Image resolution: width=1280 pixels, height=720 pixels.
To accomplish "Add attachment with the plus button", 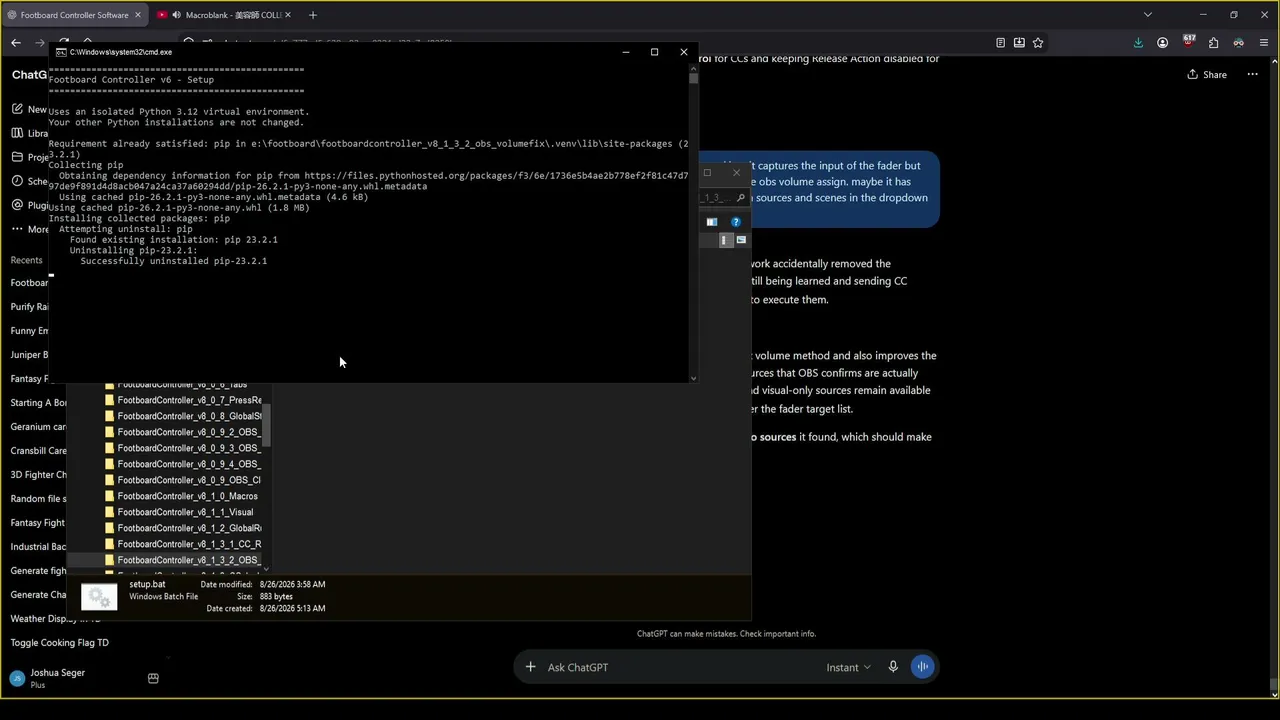I will (531, 667).
